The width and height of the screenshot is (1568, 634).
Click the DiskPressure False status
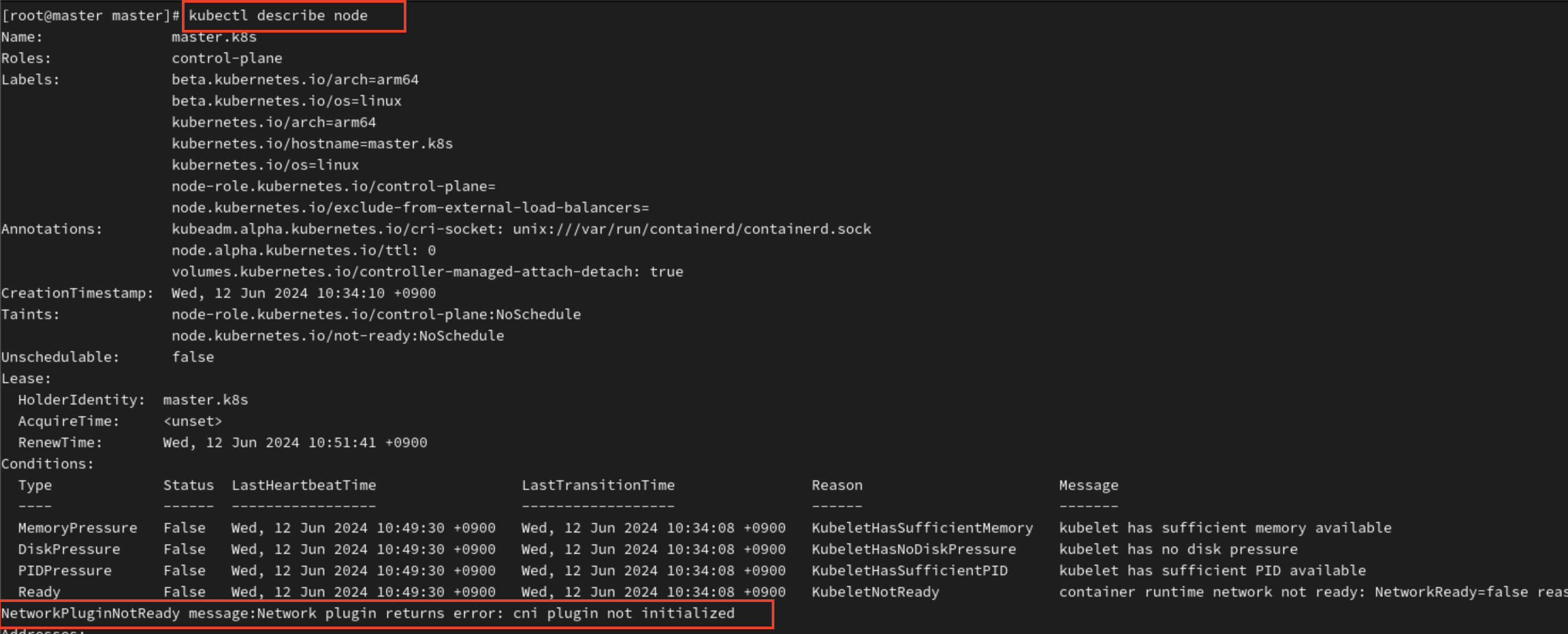tap(185, 549)
